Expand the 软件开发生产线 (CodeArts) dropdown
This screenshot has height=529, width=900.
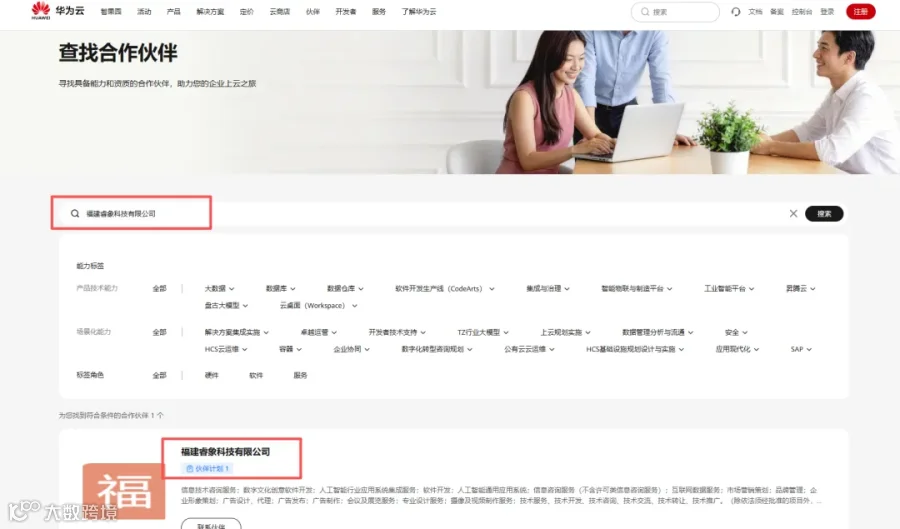[x=444, y=289]
